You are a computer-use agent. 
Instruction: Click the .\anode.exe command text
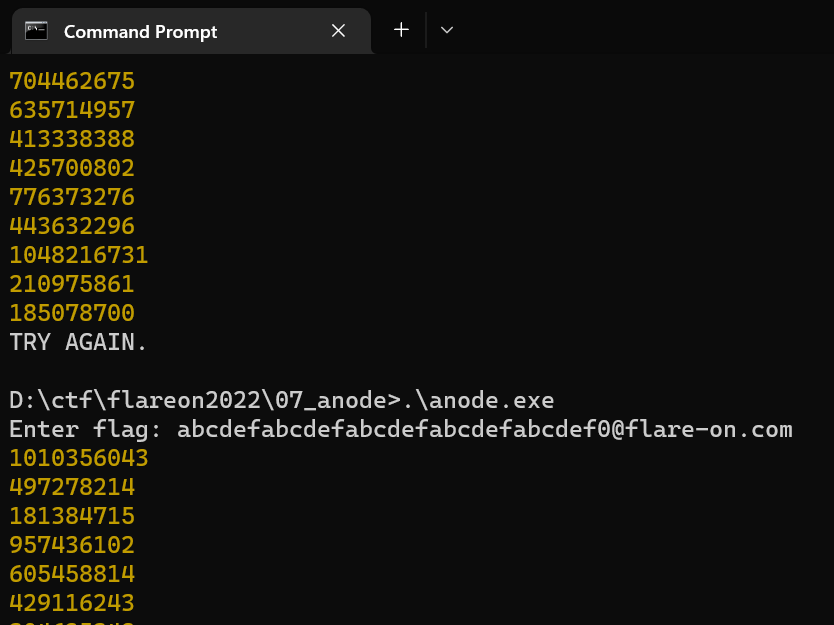coord(478,401)
